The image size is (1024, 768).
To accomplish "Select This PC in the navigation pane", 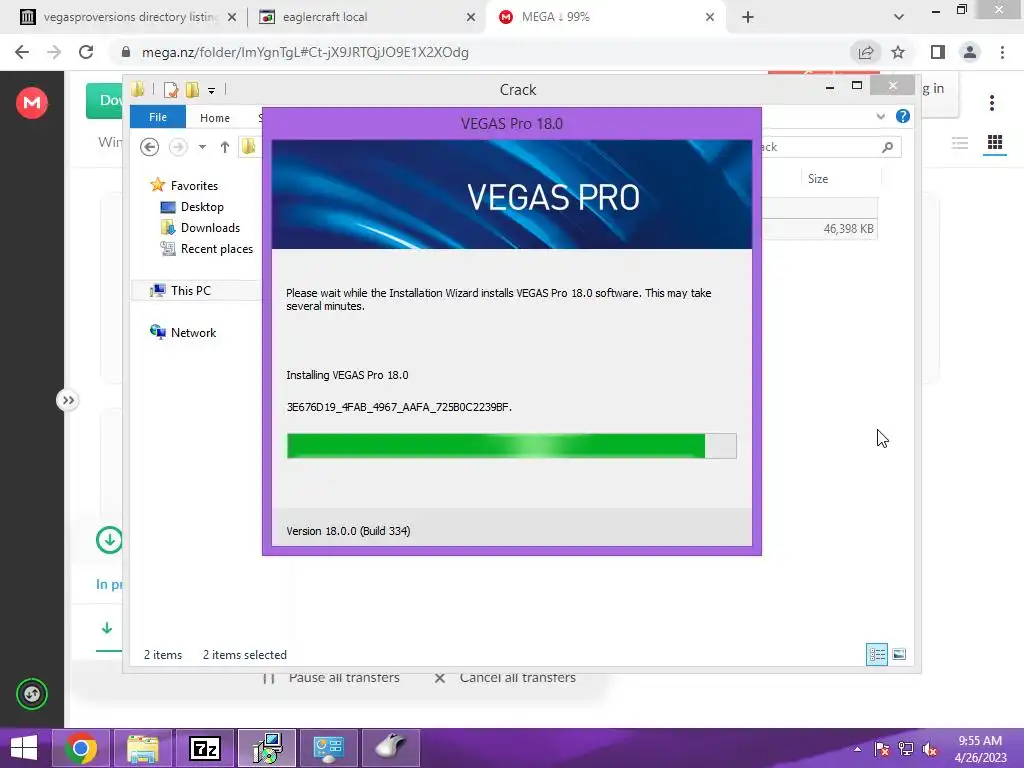I will tap(191, 290).
